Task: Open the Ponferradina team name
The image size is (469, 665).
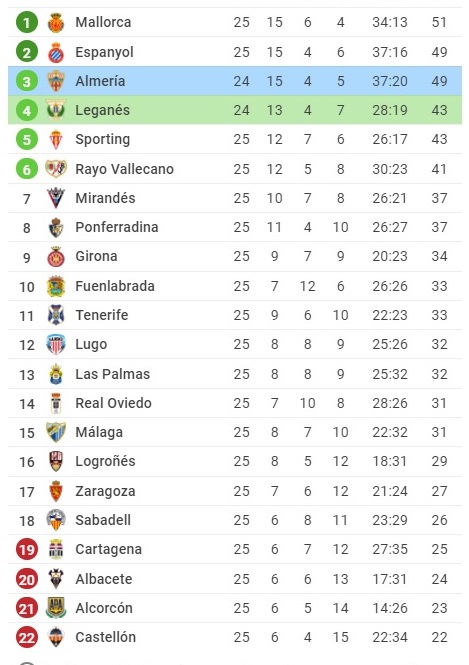Action: pyautogui.click(x=117, y=227)
